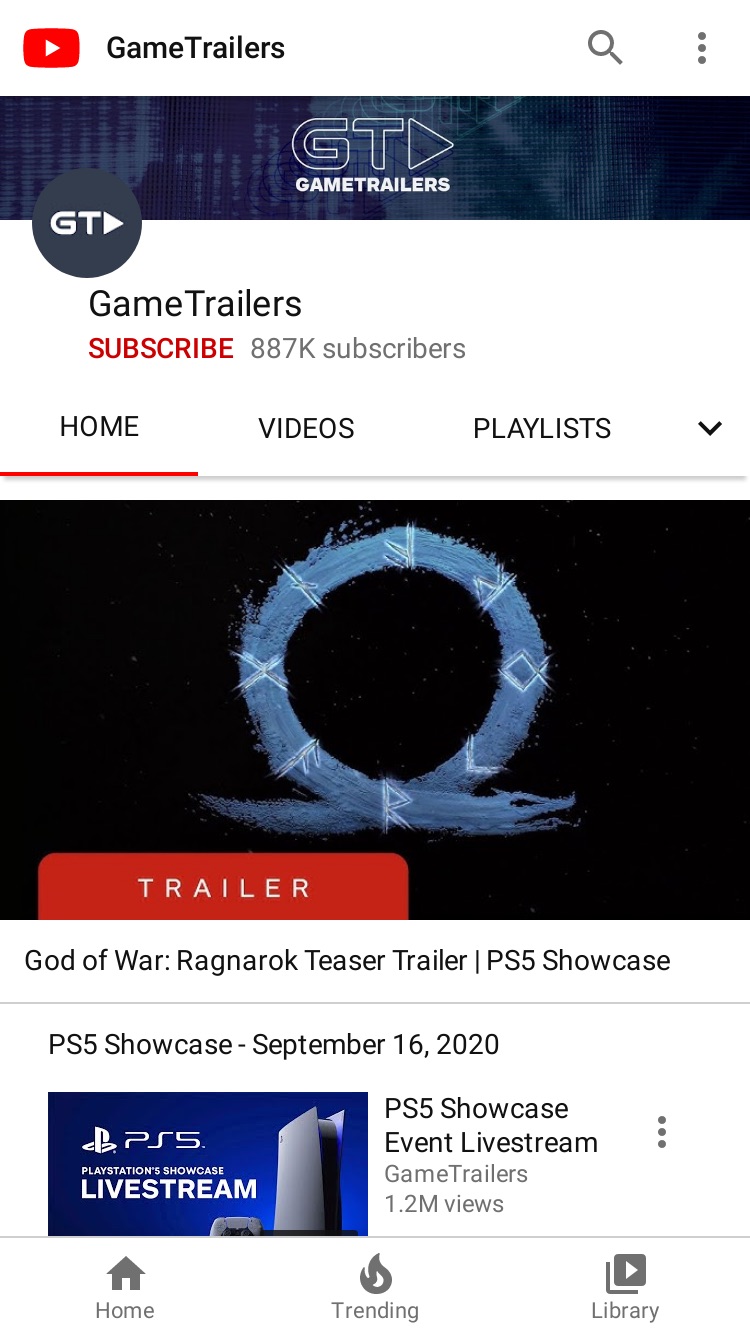Select the channel HOME tab

click(99, 427)
